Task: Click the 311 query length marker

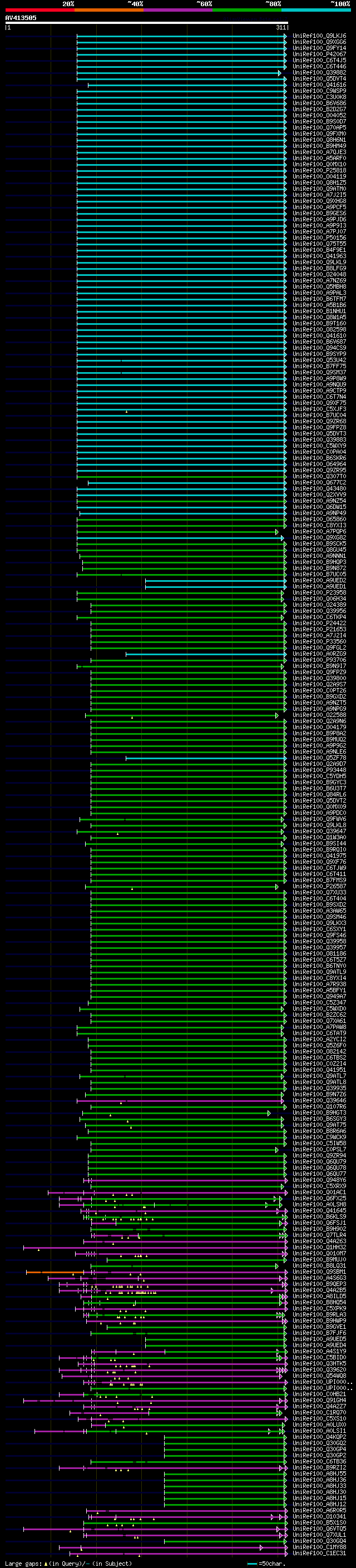Action: tap(281, 27)
